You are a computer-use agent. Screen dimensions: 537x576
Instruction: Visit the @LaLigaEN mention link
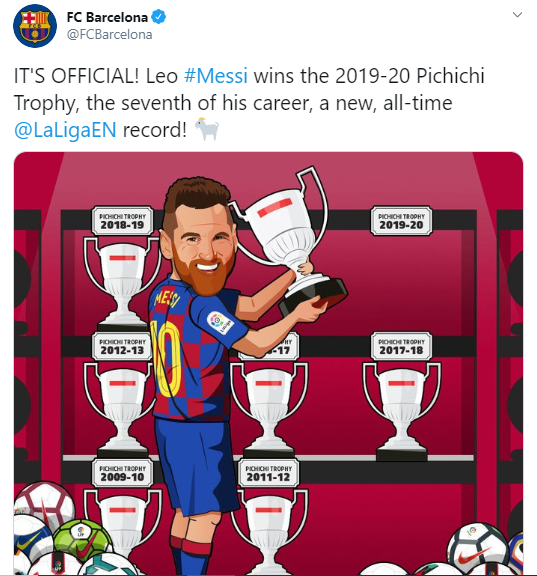click(x=65, y=130)
